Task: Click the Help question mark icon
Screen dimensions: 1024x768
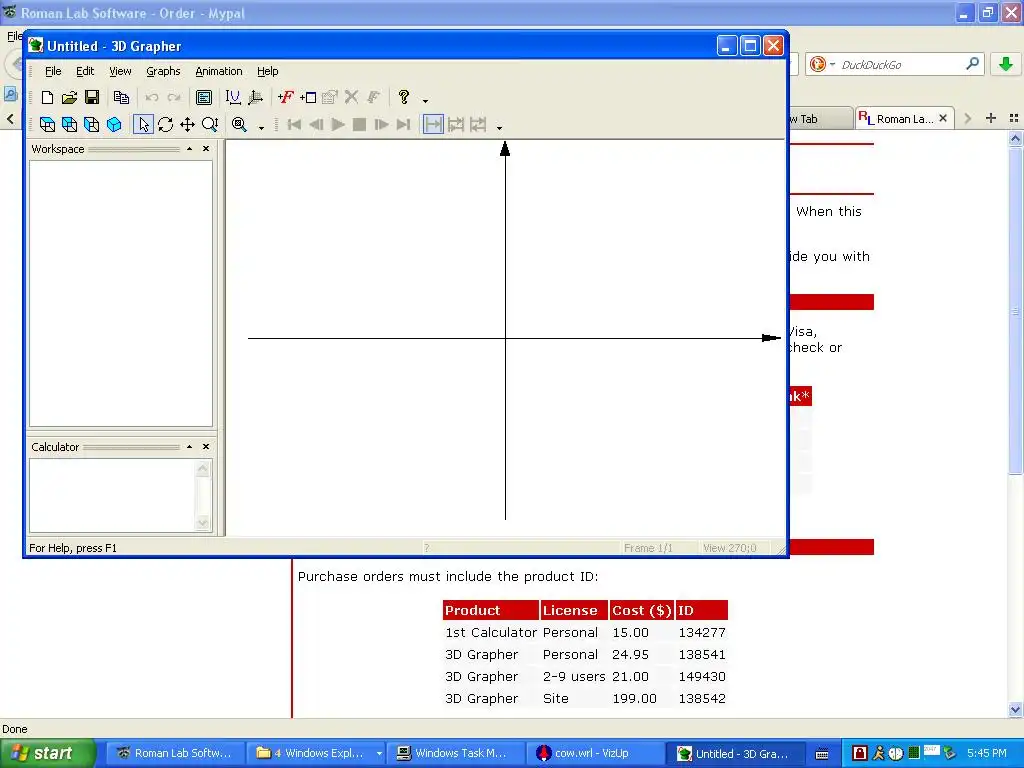Action: click(404, 97)
